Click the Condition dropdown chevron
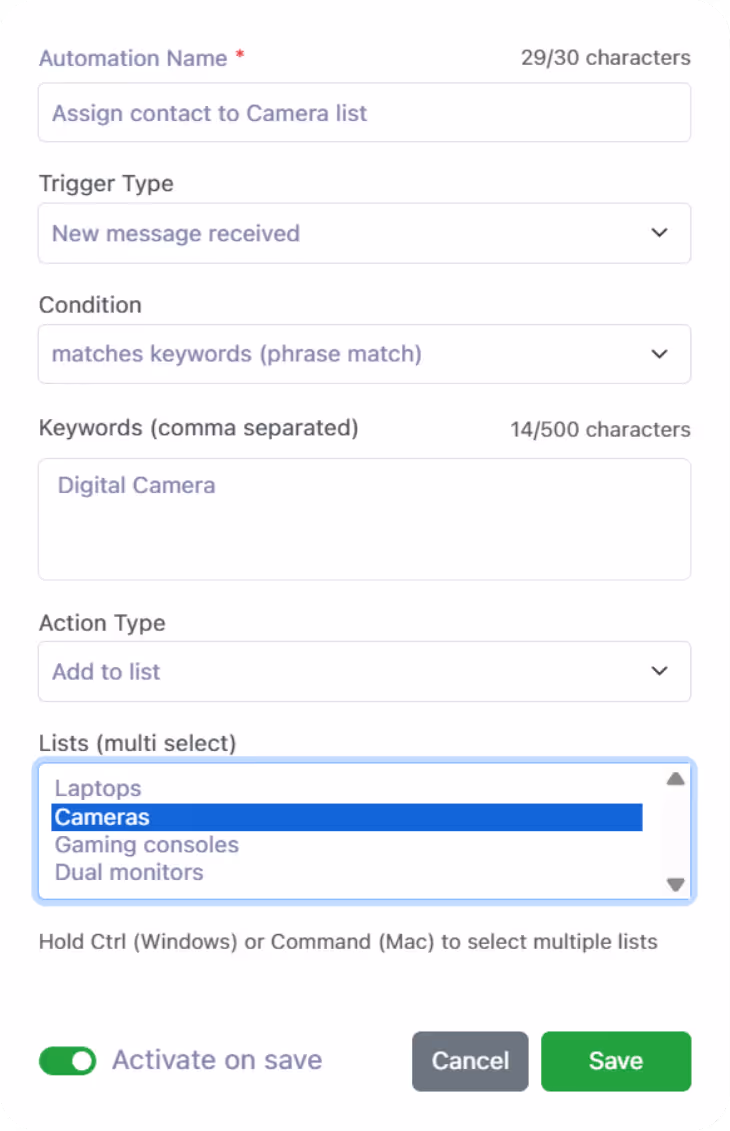 tap(660, 354)
